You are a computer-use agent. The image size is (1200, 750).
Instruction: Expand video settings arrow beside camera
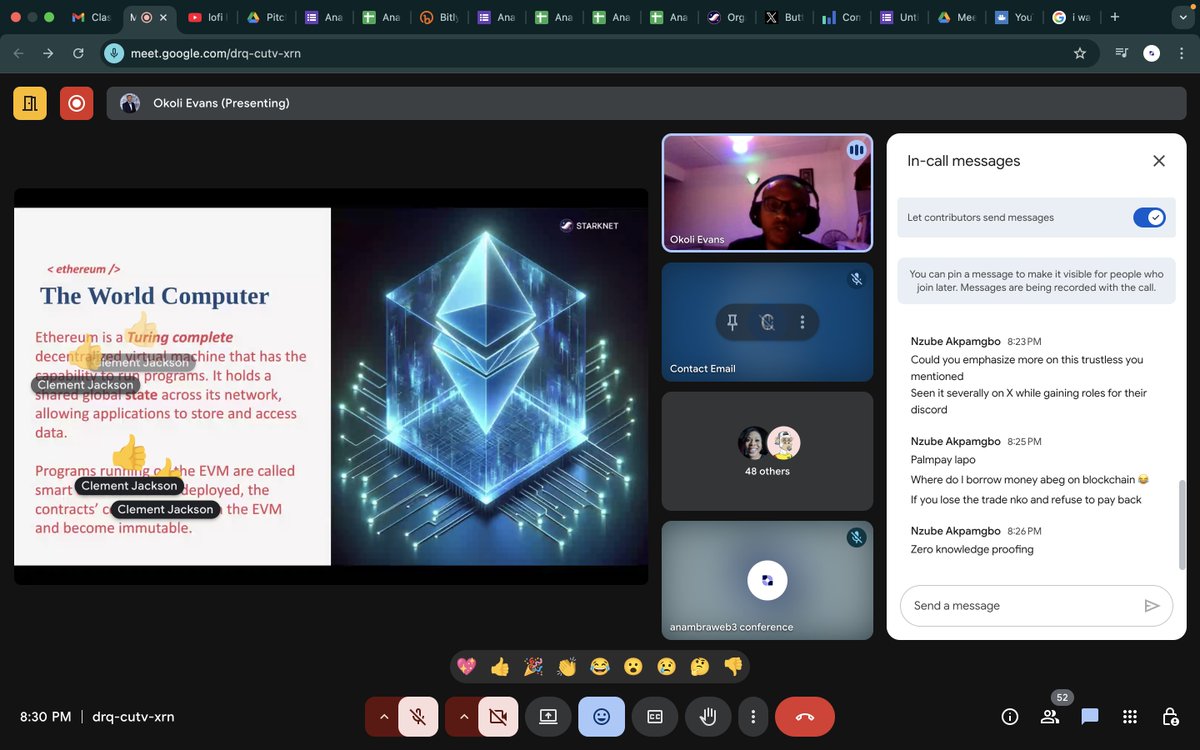463,716
